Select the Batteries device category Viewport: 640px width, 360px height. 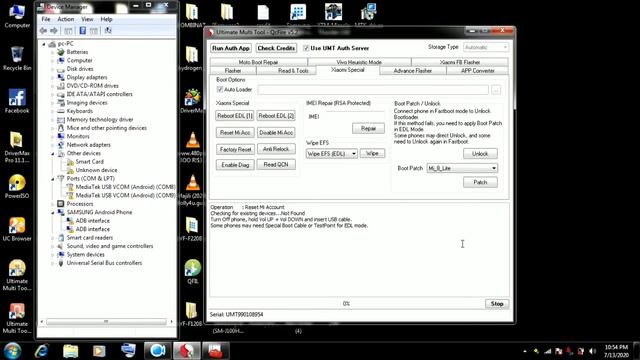click(x=77, y=52)
